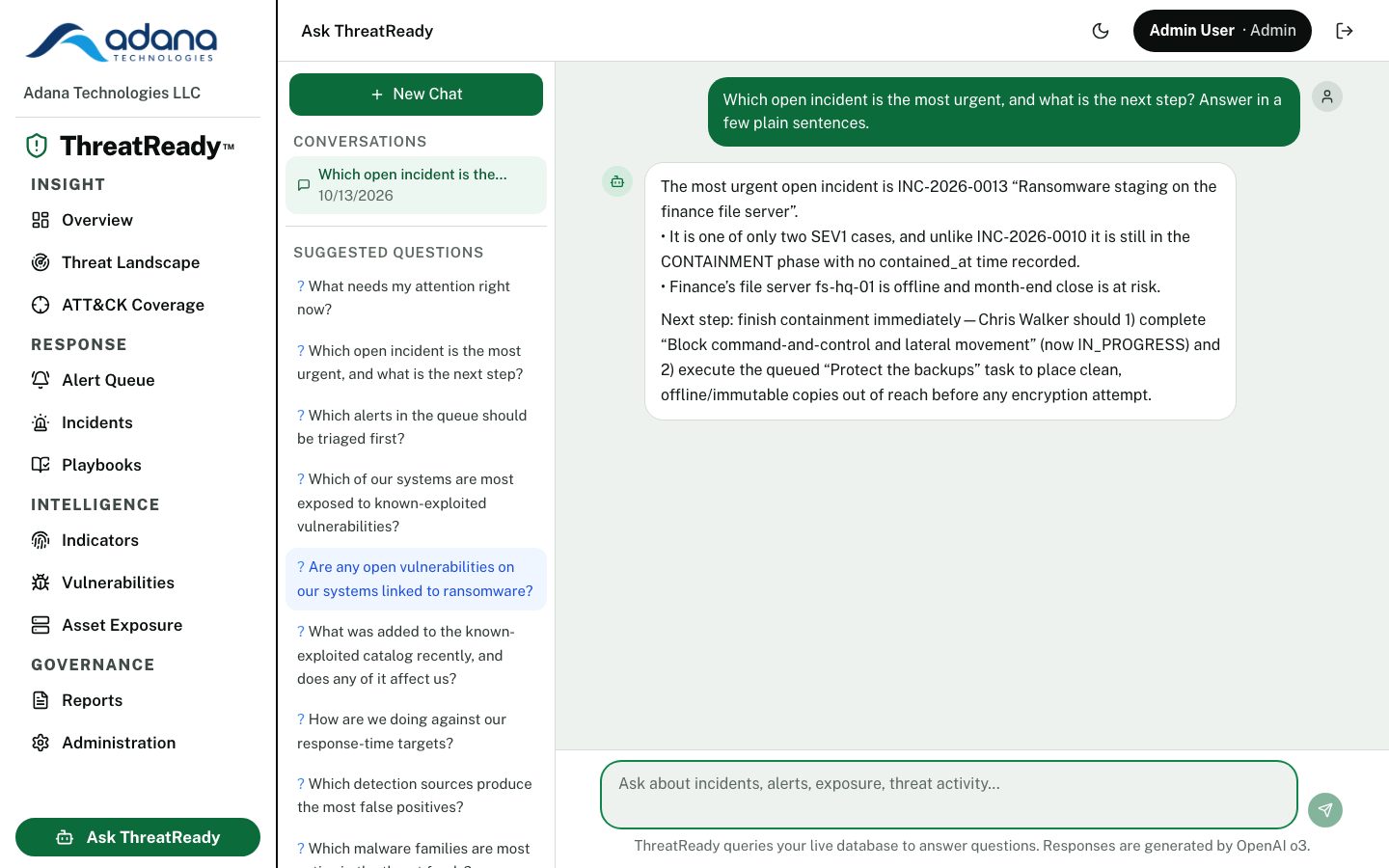Screen dimensions: 1389x868
Task: Click the ThreatReady shield logo icon
Action: (x=37, y=146)
